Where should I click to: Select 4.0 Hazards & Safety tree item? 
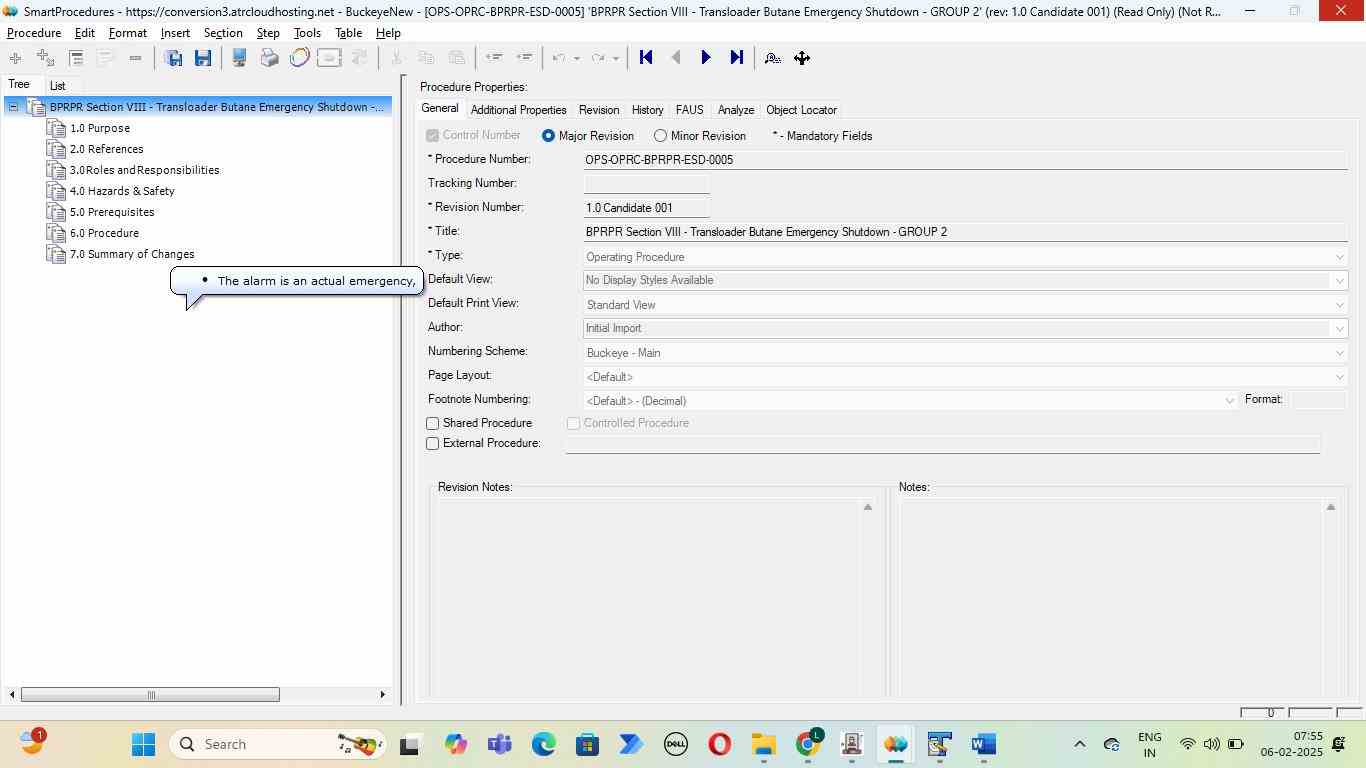point(122,191)
